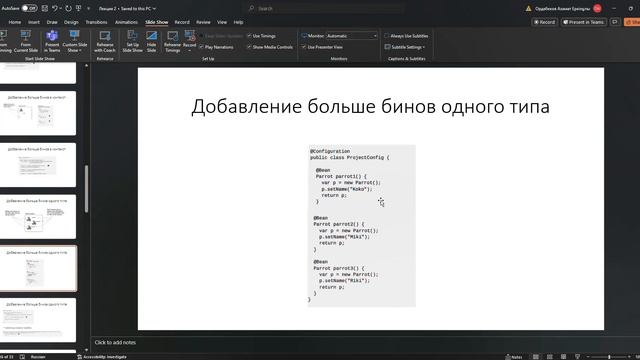Image resolution: width=640 pixels, height=360 pixels.
Task: Click the zoom slider in status bar
Action: (x=609, y=357)
